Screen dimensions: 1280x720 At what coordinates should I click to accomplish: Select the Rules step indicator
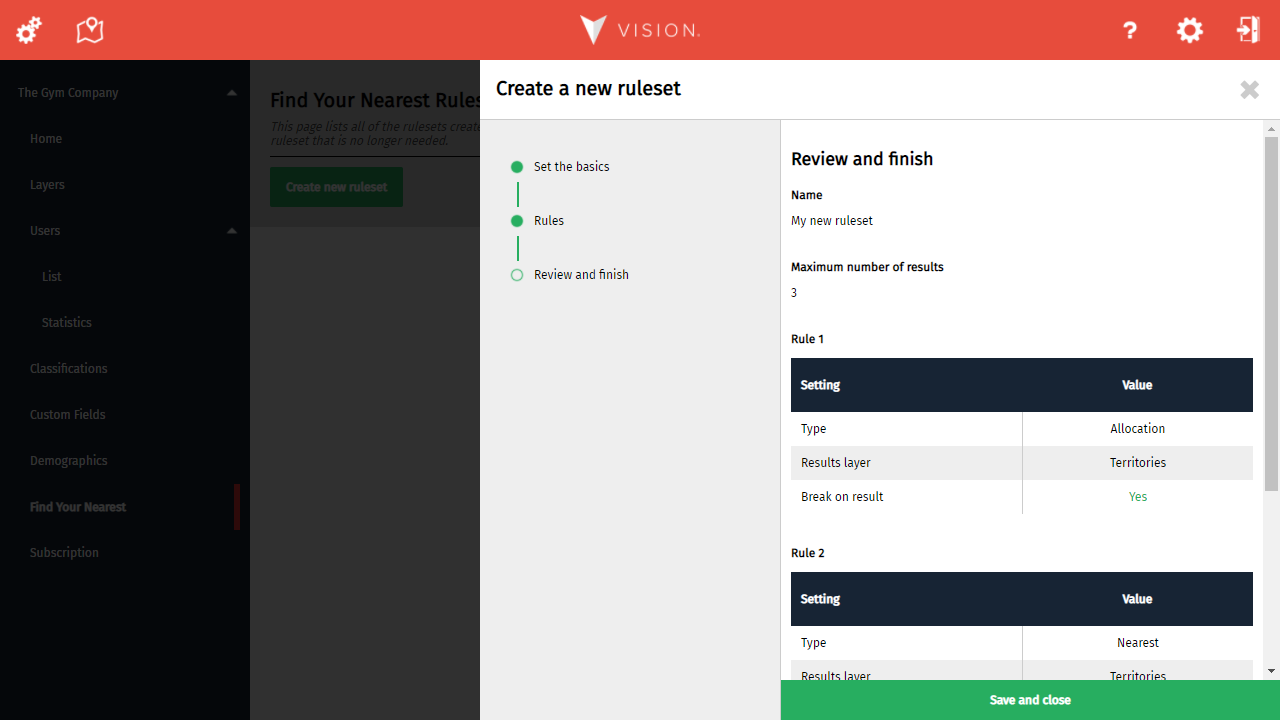coord(548,221)
